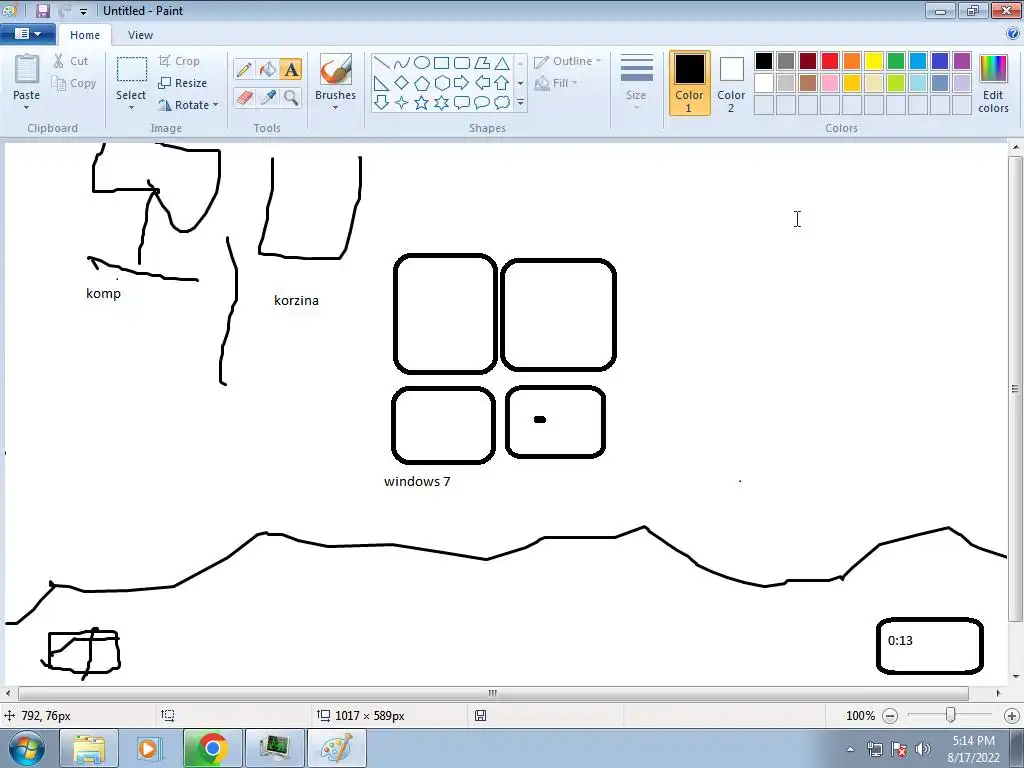The width and height of the screenshot is (1024, 768).
Task: Choose the Pentagon shape
Action: [x=422, y=83]
